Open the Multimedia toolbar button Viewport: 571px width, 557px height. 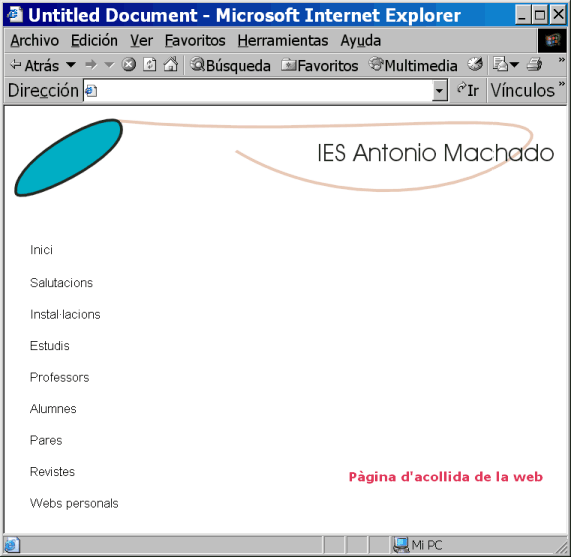(x=413, y=65)
